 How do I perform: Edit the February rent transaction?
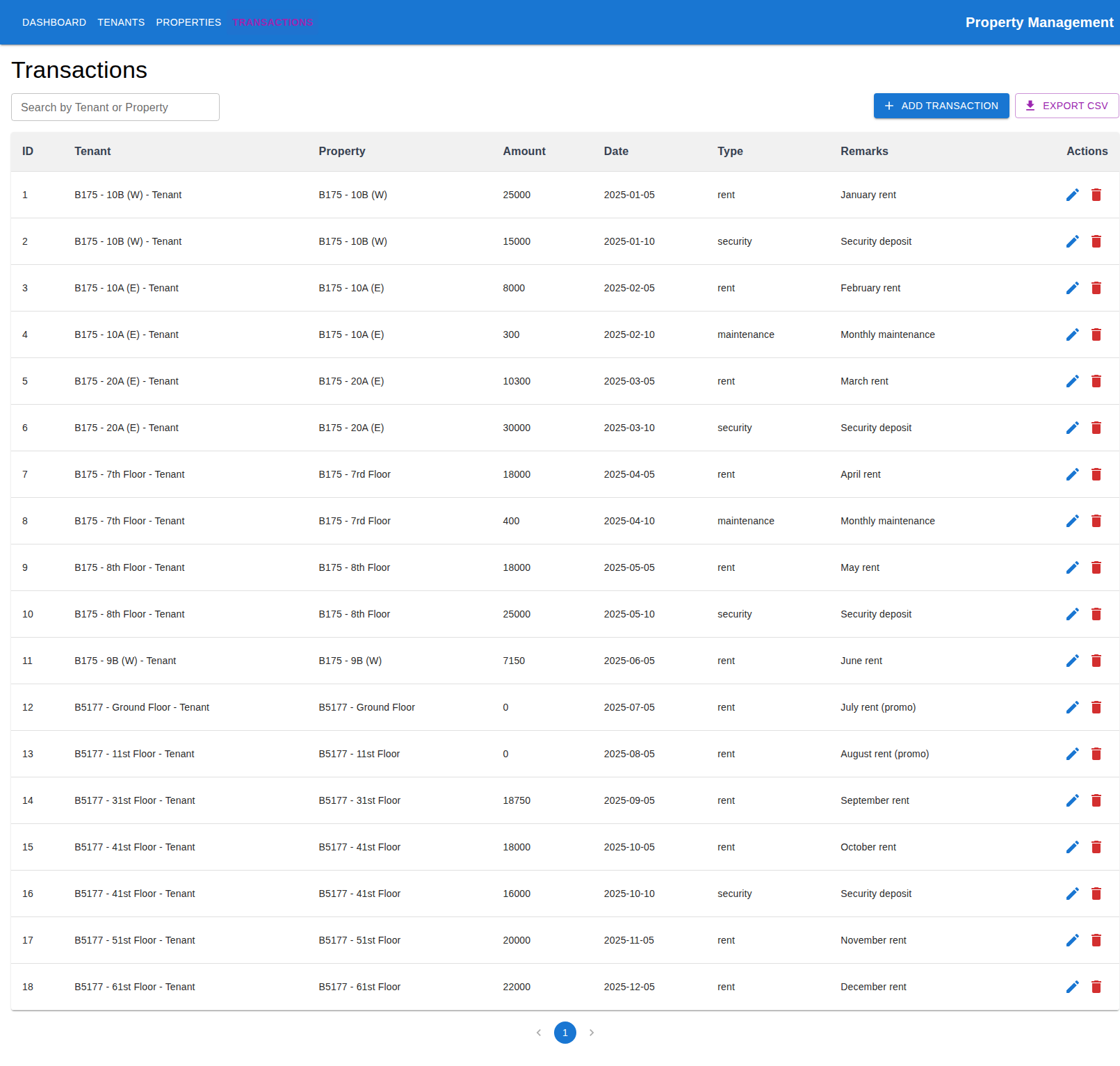pos(1072,288)
